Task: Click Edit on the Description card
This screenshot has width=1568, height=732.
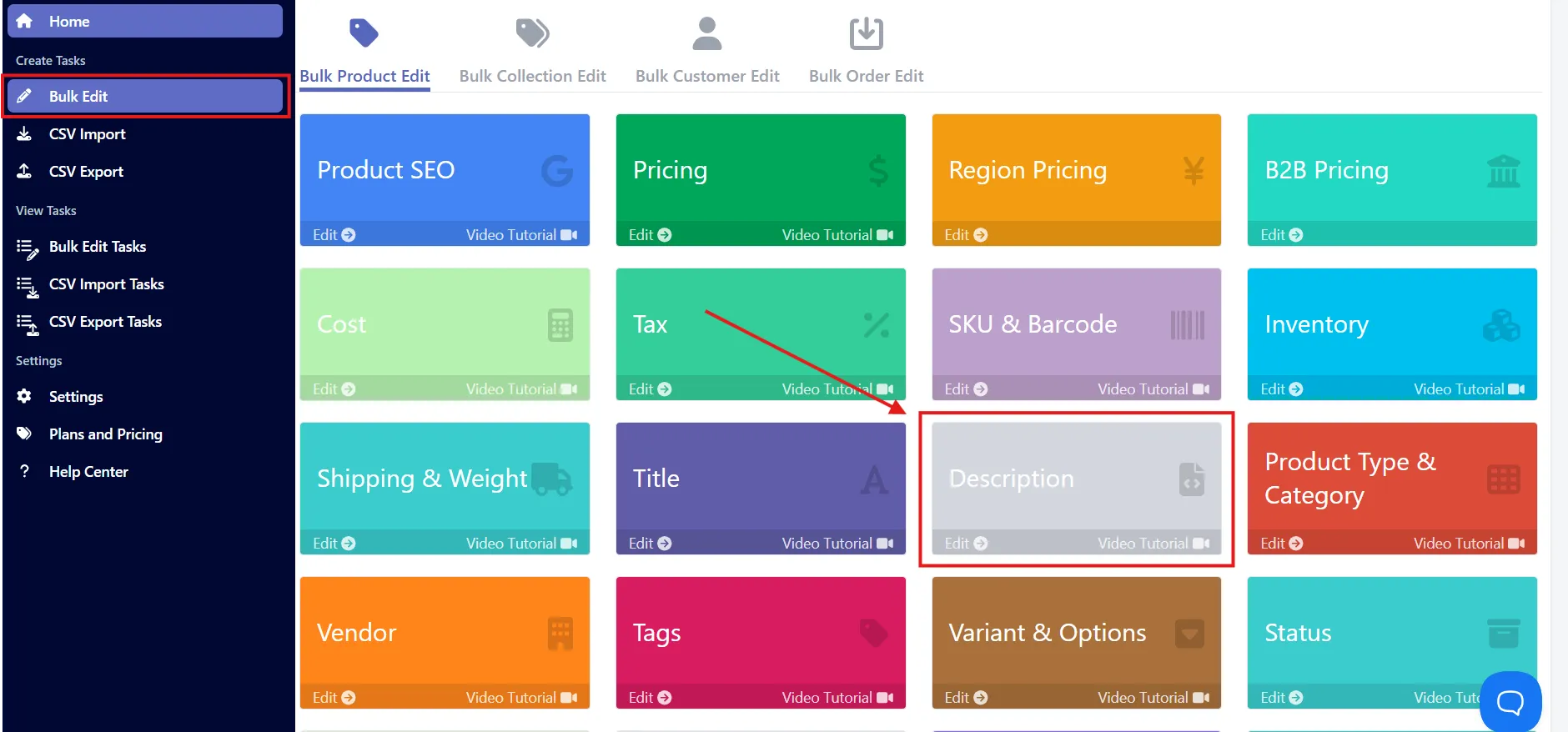Action: pyautogui.click(x=966, y=543)
